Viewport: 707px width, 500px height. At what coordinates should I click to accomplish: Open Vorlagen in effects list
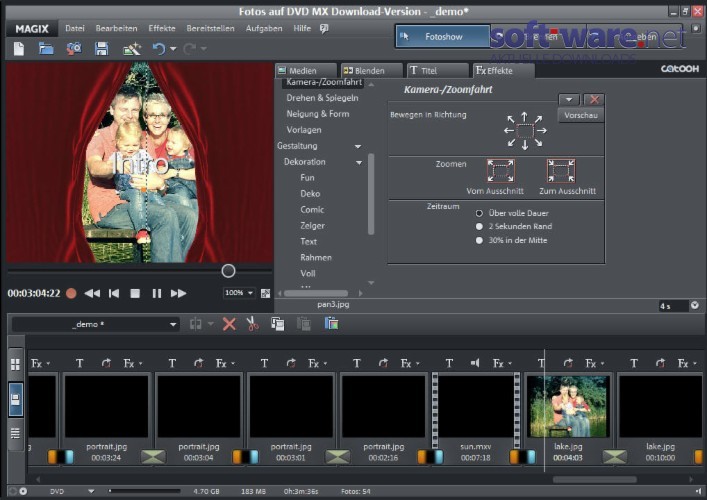tap(304, 130)
